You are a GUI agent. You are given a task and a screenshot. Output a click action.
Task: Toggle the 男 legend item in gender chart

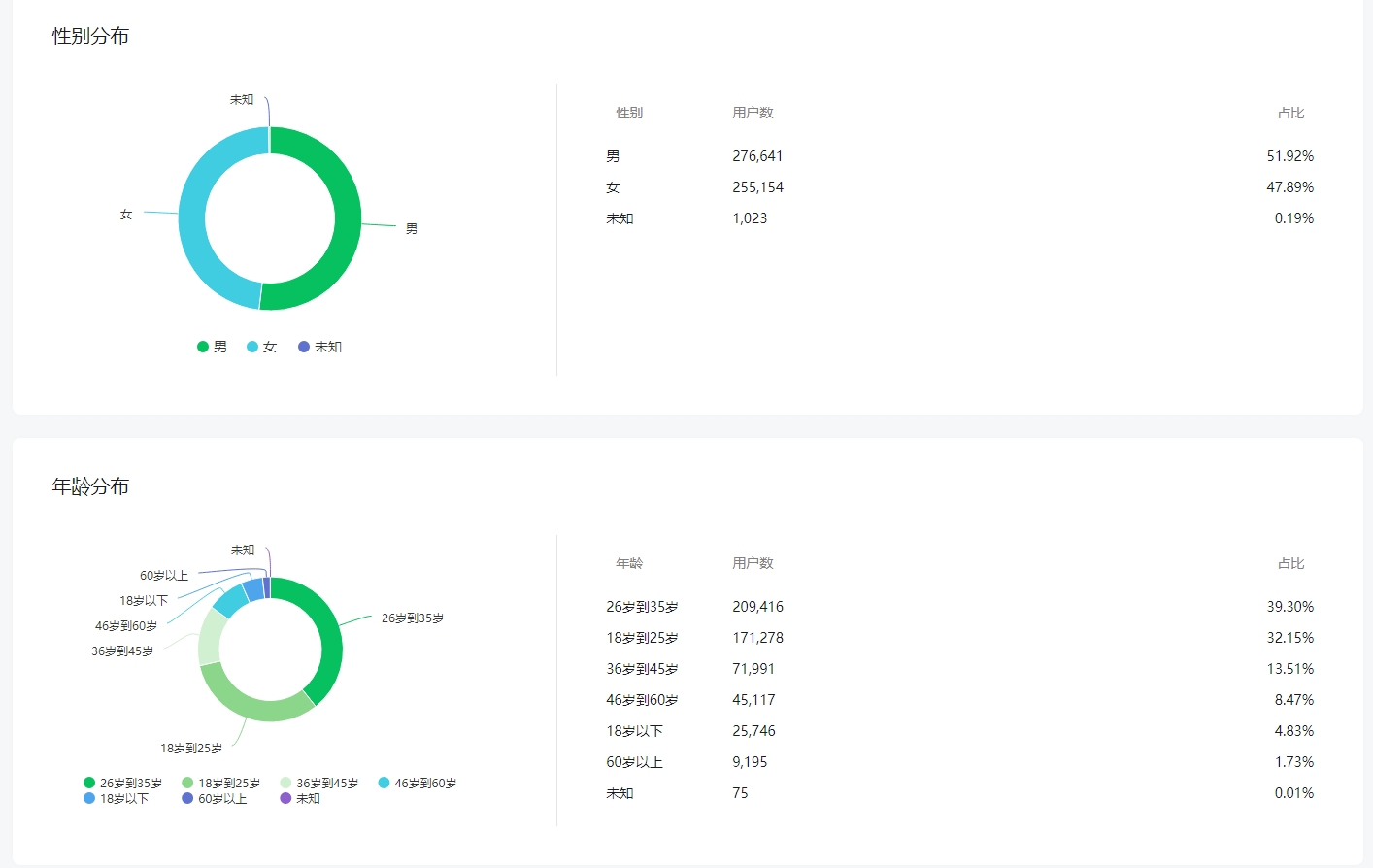point(212,347)
